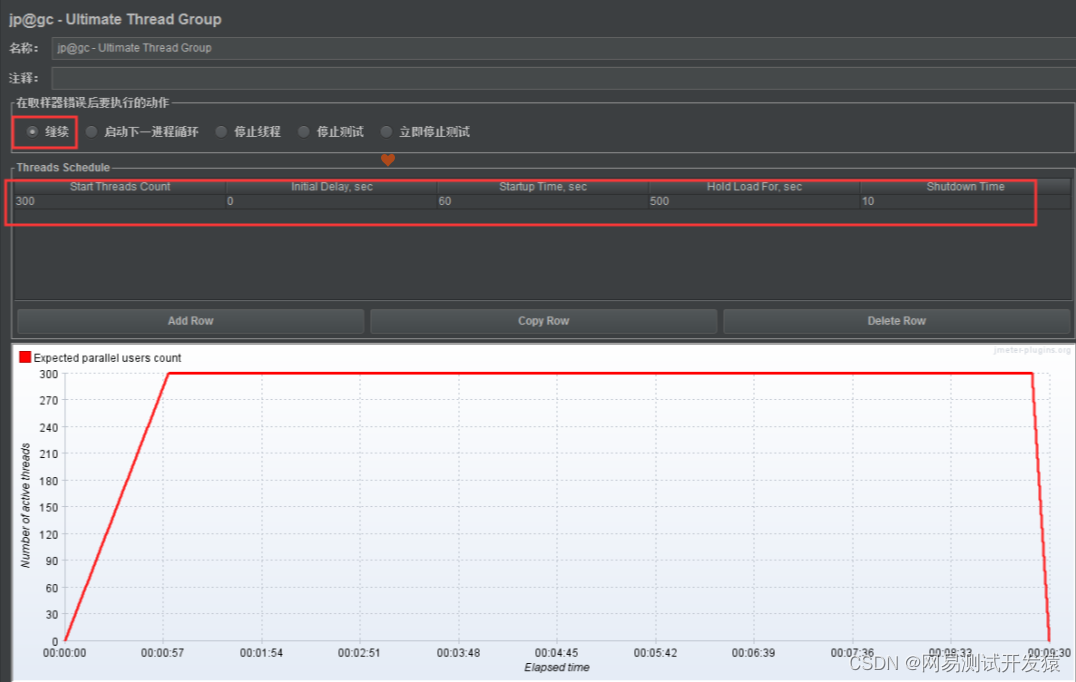The width and height of the screenshot is (1076, 682).
Task: Select the initial delay cell showing 0
Action: coord(332,201)
